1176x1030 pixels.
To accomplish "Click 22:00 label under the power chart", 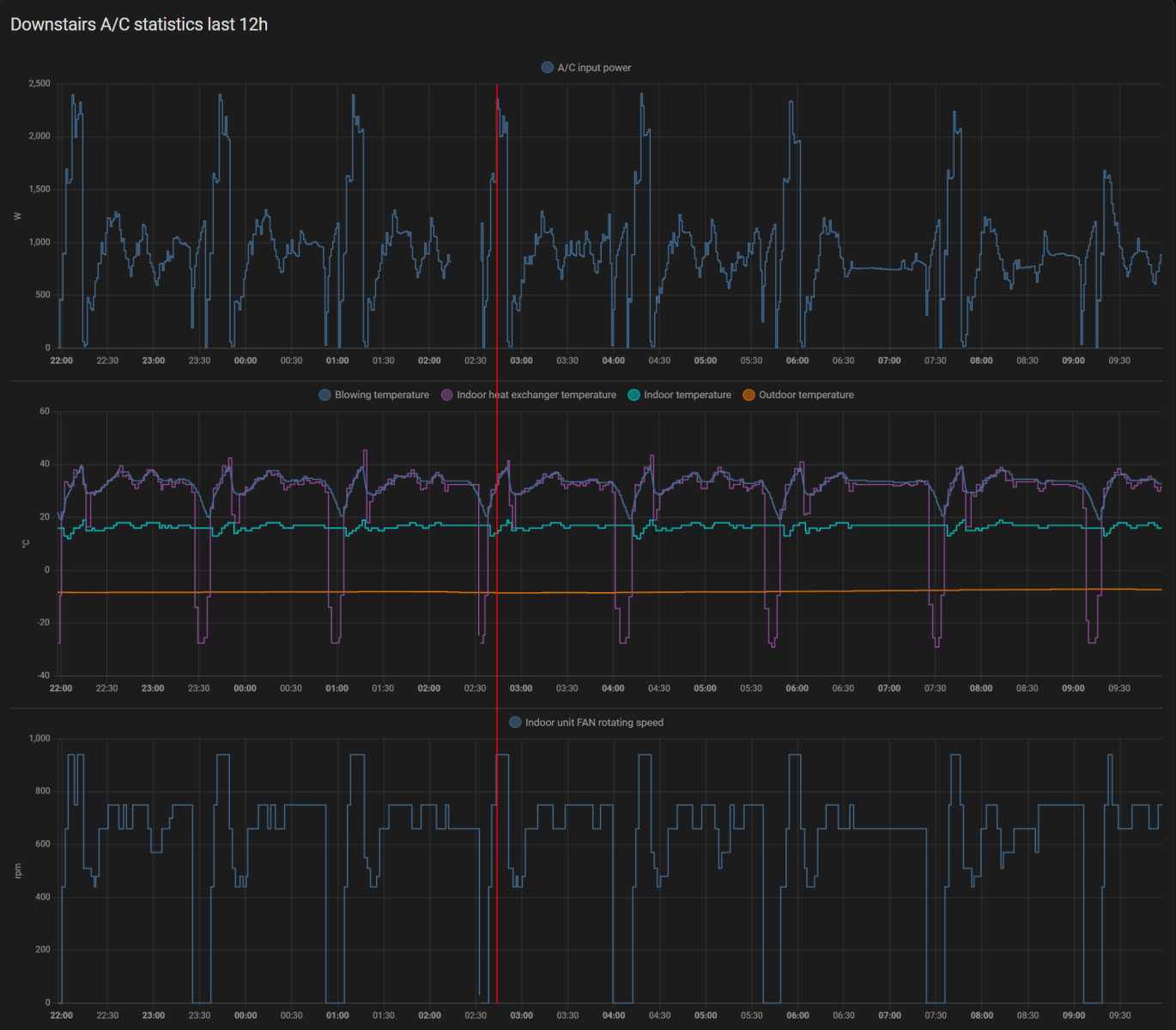I will 62,360.
